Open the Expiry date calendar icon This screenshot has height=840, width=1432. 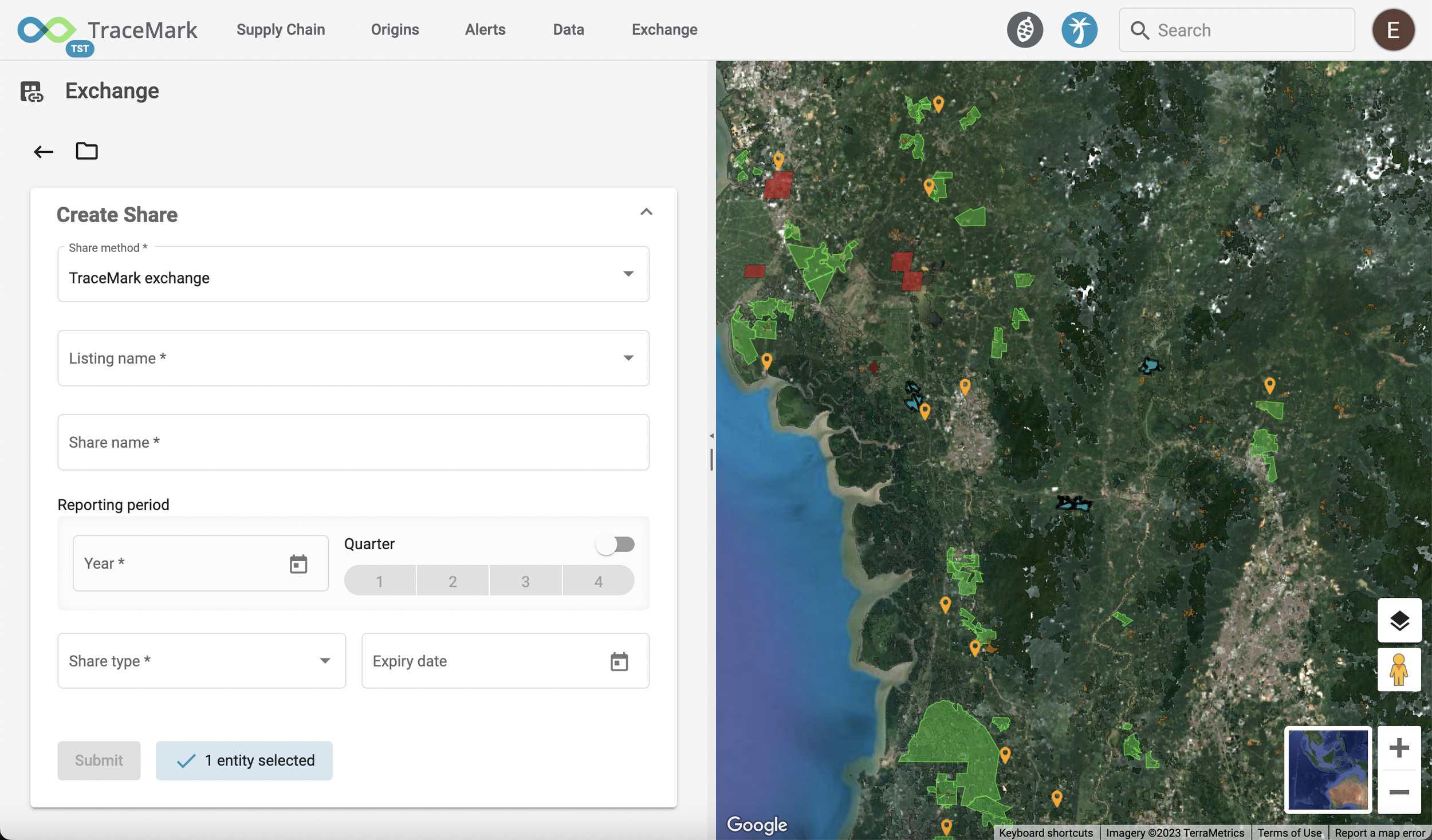click(619, 661)
